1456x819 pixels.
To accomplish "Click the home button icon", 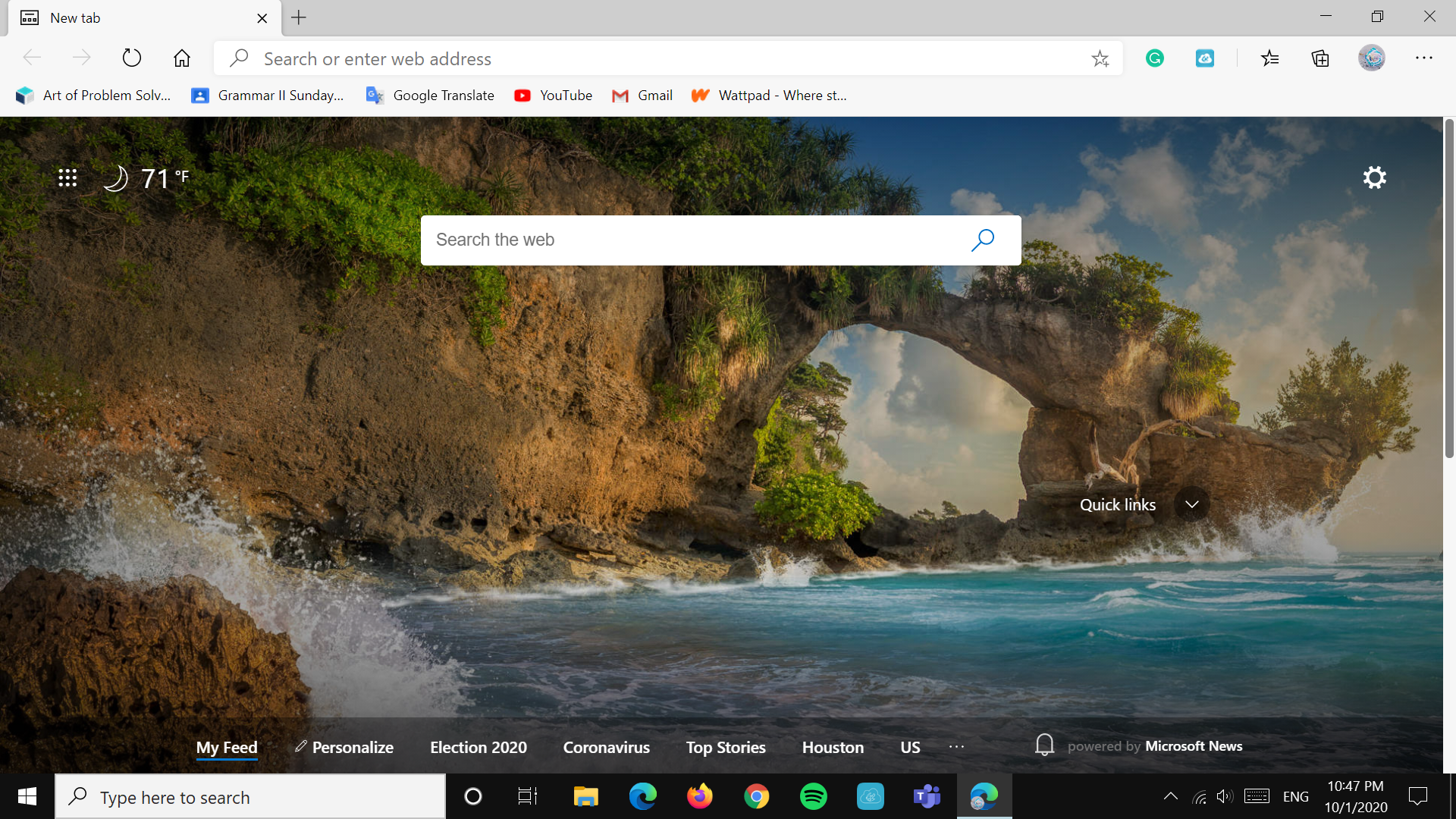I will (x=182, y=58).
